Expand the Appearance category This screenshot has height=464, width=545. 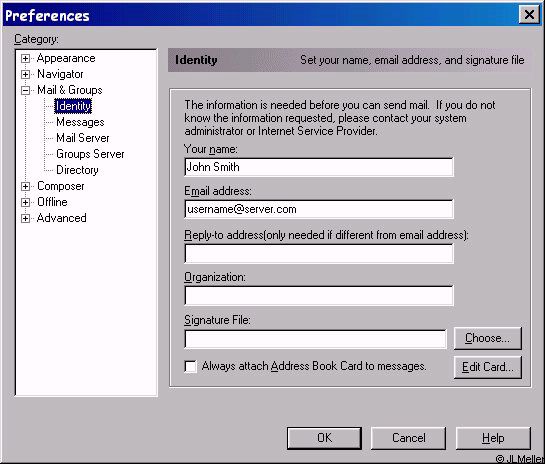tap(25, 58)
